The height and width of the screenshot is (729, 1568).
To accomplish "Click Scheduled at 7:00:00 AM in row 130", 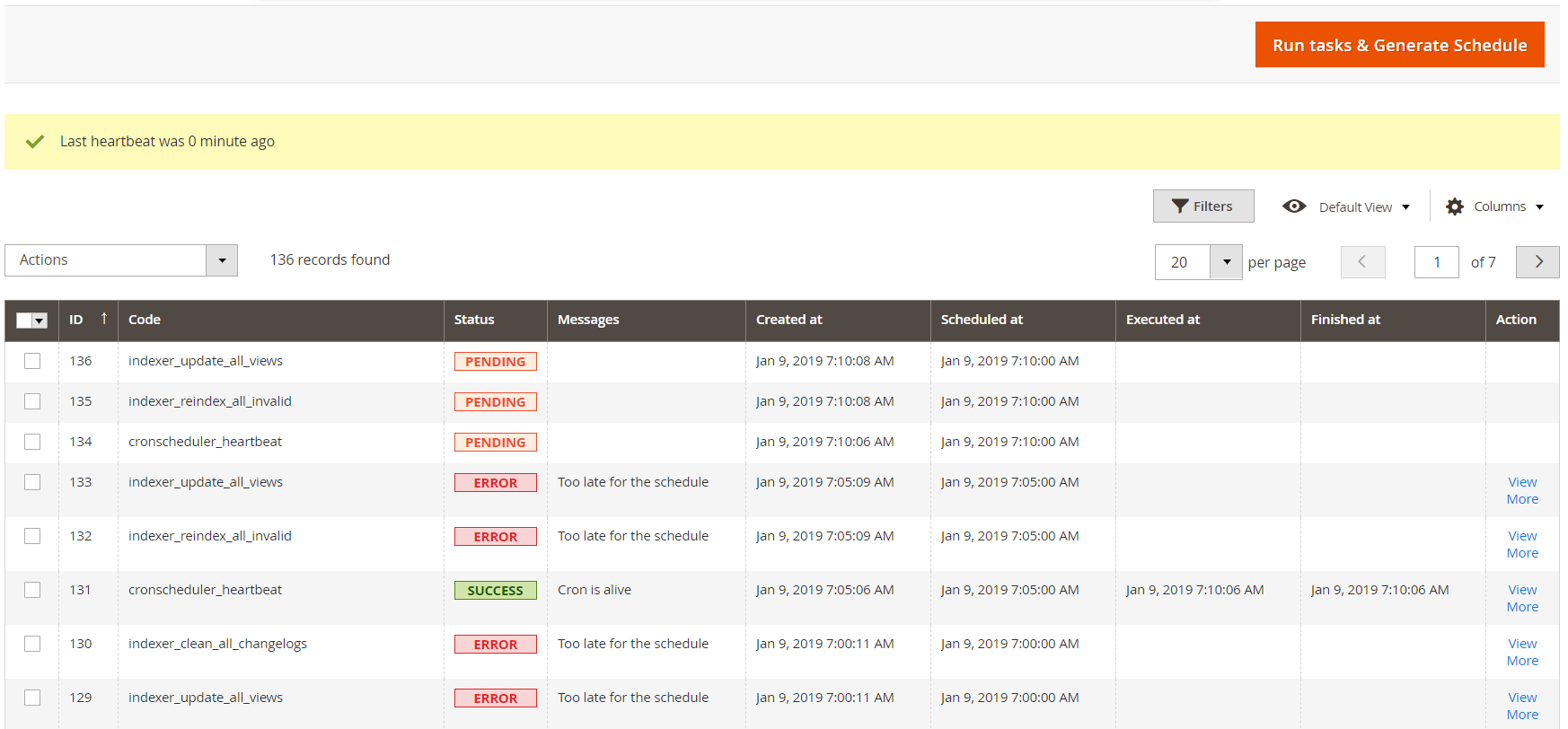I will tap(1009, 644).
